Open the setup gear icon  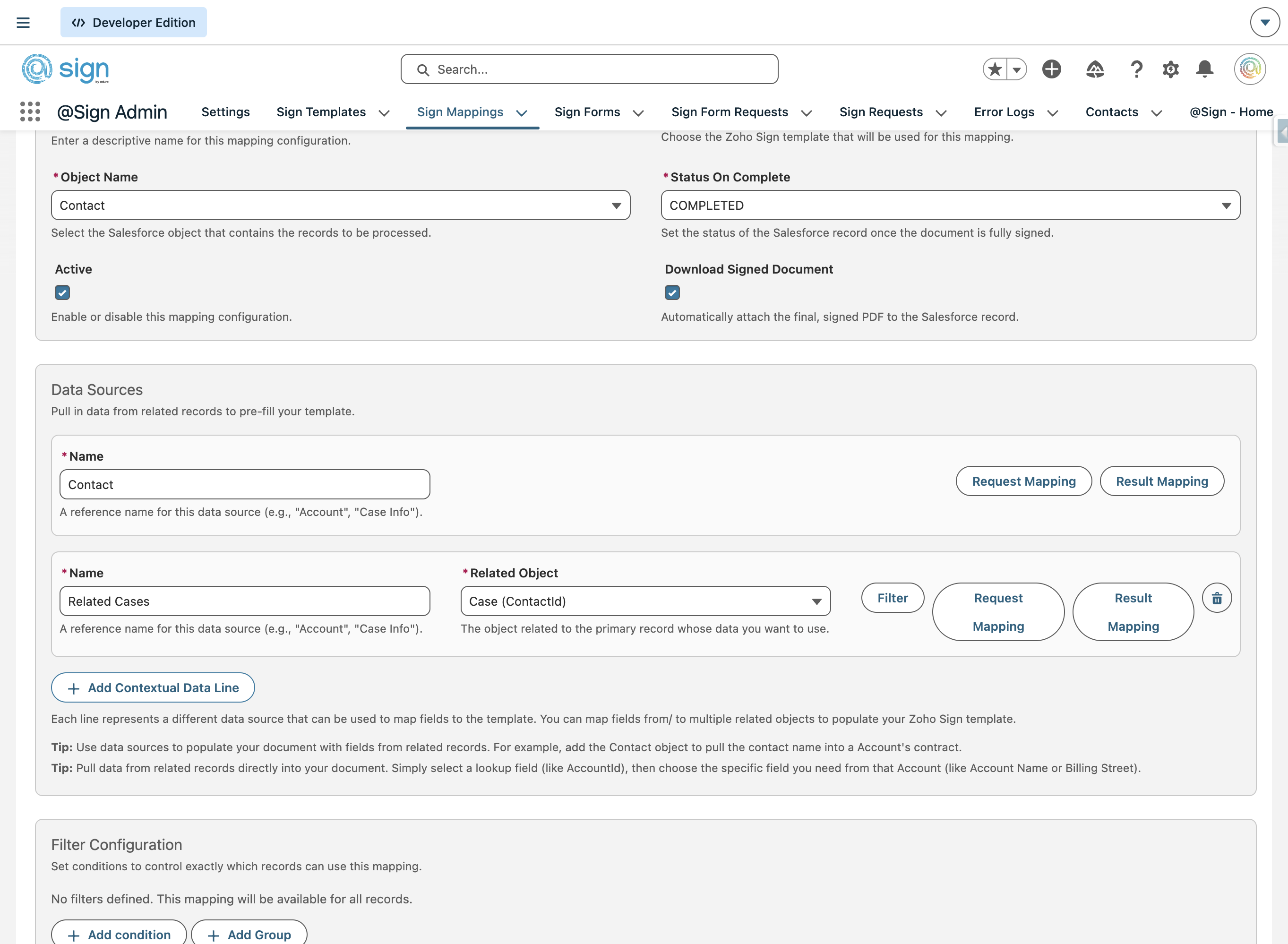pyautogui.click(x=1170, y=69)
